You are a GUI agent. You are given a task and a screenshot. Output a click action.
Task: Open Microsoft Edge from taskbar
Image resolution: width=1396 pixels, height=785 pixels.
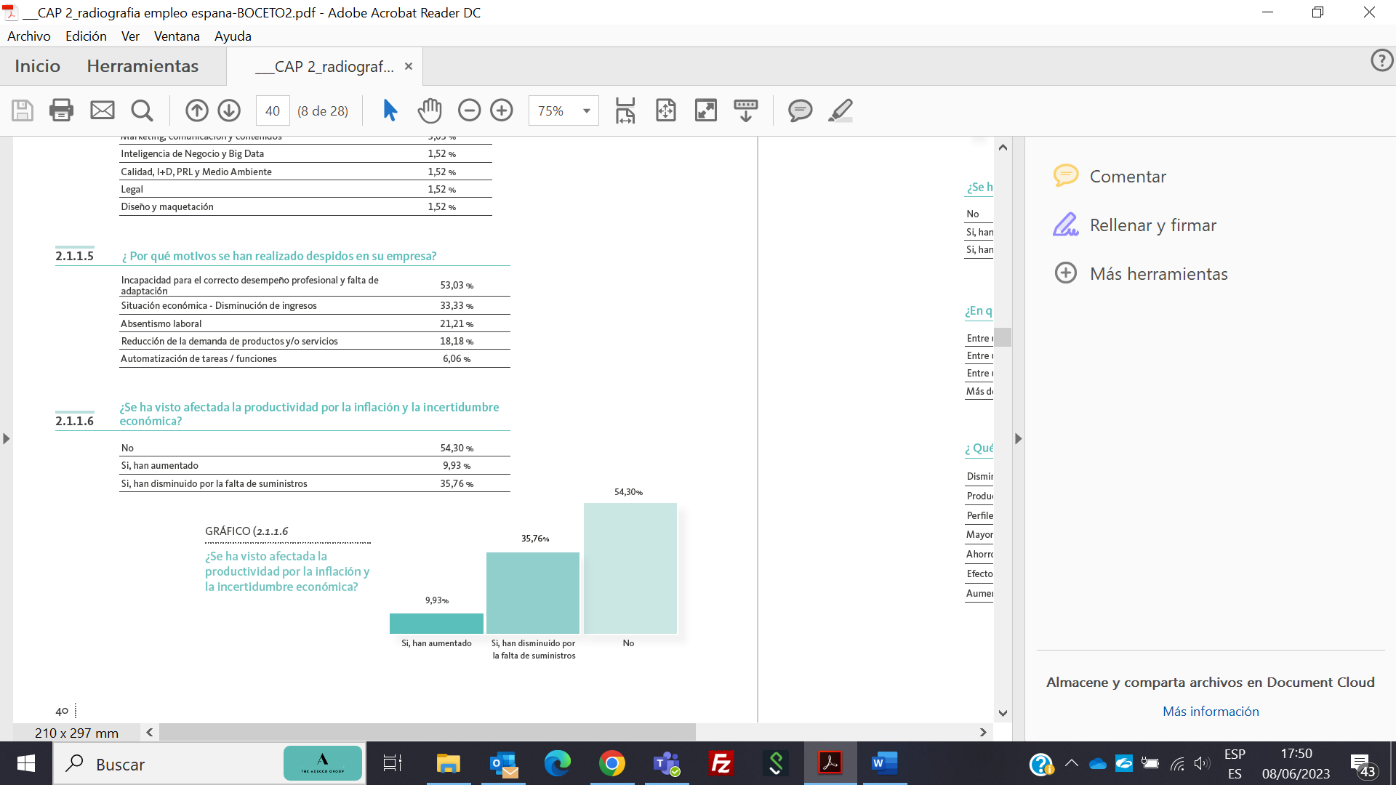pyautogui.click(x=557, y=764)
